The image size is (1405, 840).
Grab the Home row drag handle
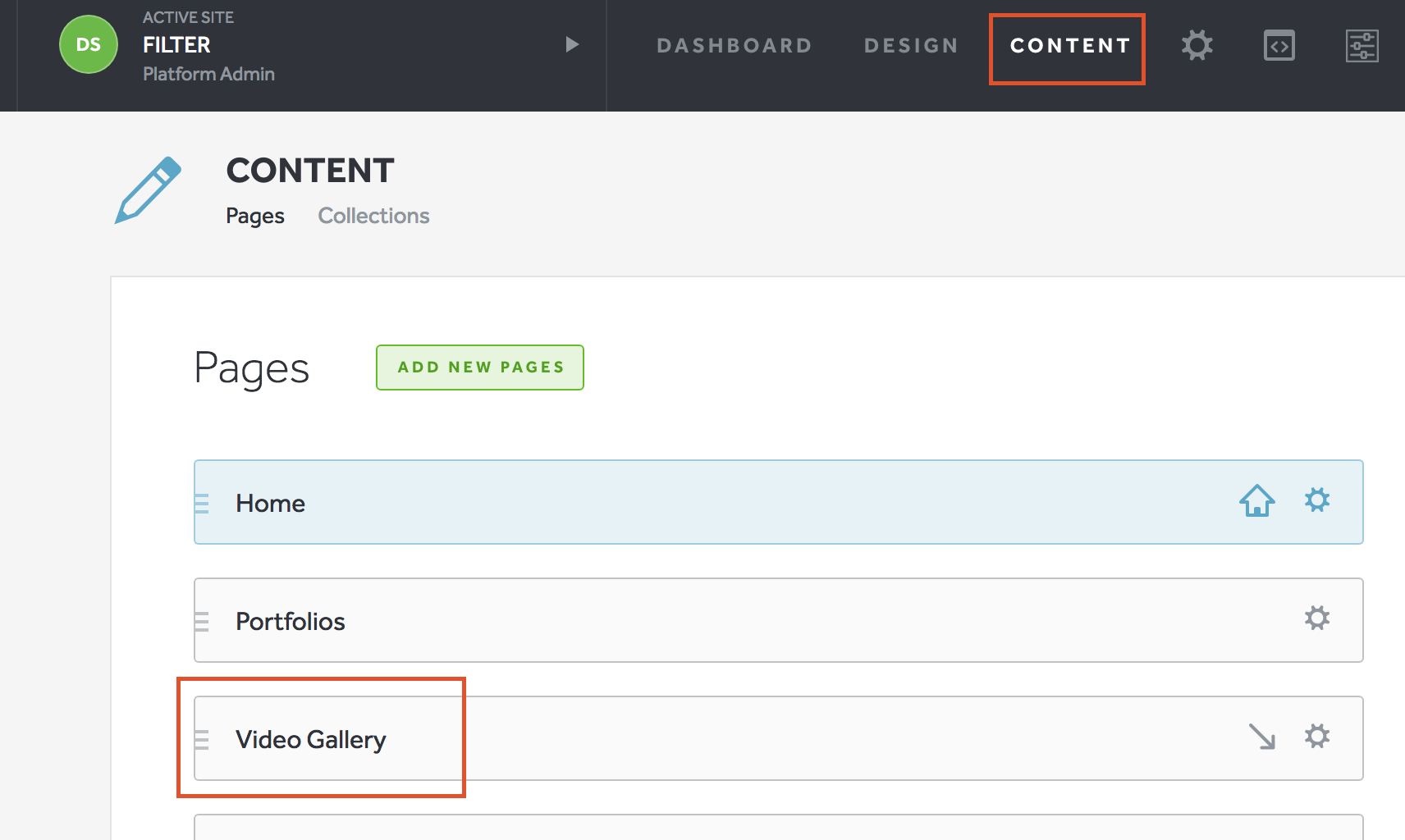[202, 503]
